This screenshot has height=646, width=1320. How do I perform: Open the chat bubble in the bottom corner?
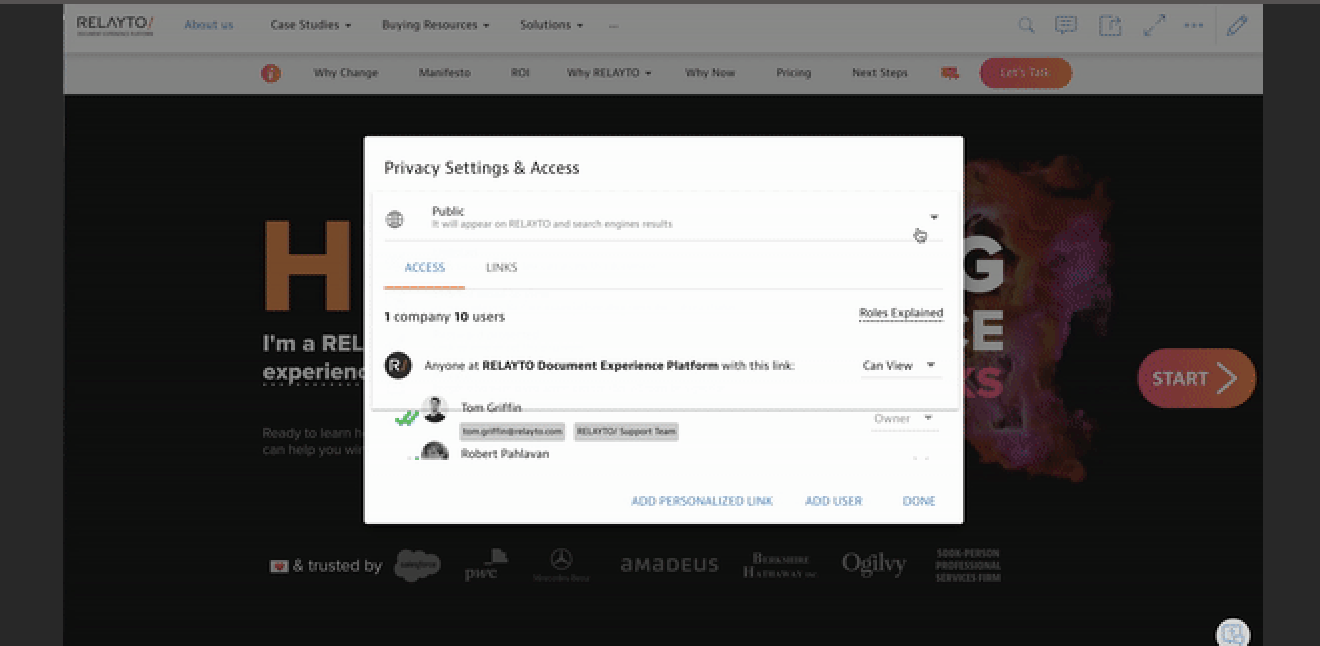1232,632
